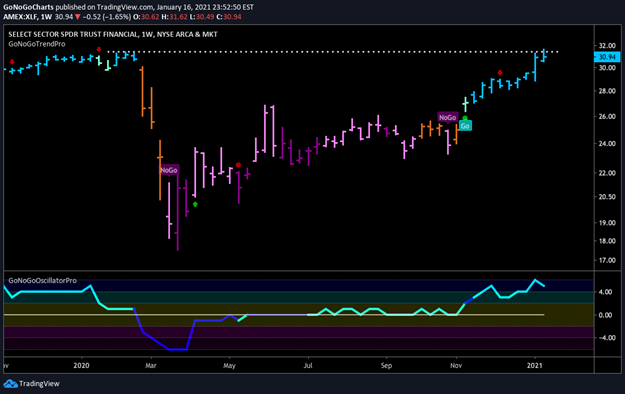Click the TradingView cloud logo icon
This screenshot has height=394, width=625.
pyautogui.click(x=10, y=384)
